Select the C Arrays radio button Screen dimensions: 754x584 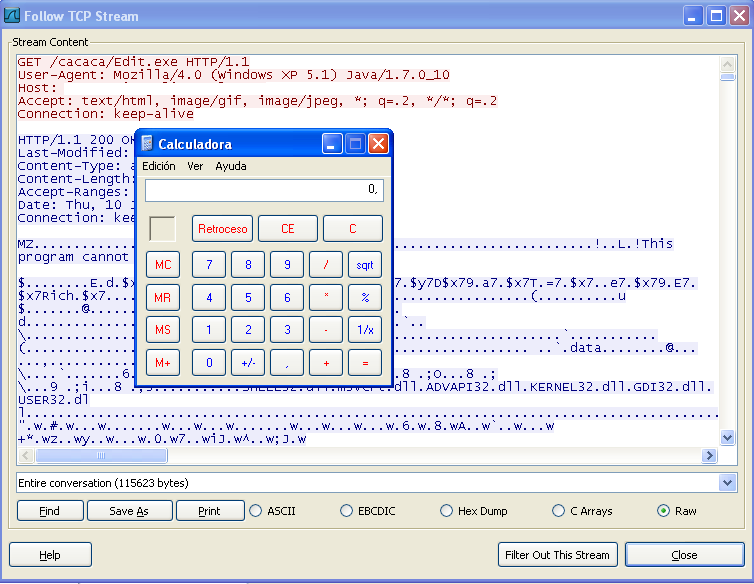point(558,511)
